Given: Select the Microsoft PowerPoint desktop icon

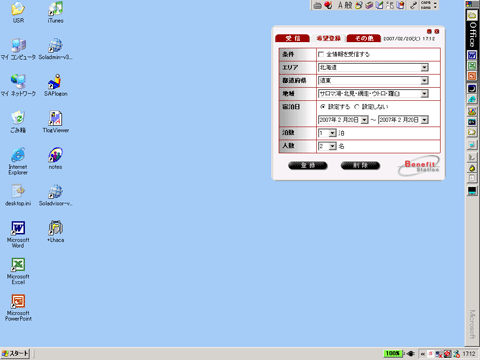Looking at the screenshot, I should tap(18, 307).
